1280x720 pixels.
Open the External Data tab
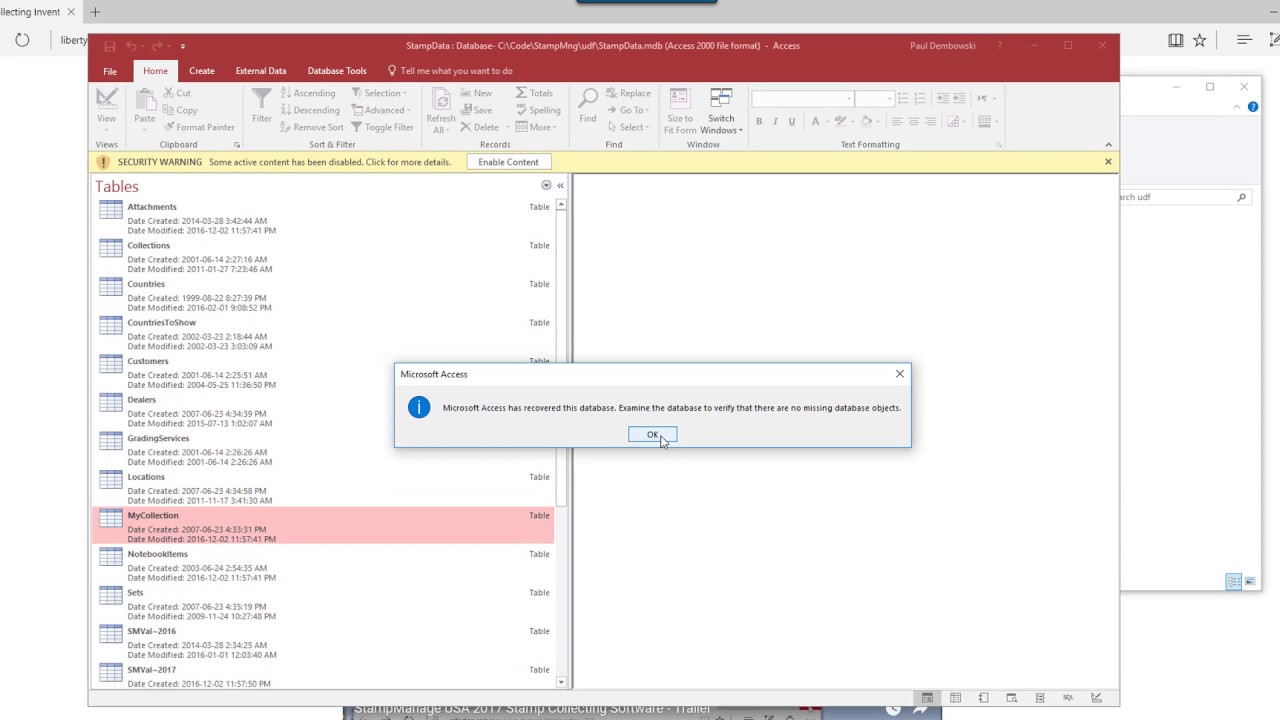[x=261, y=71]
